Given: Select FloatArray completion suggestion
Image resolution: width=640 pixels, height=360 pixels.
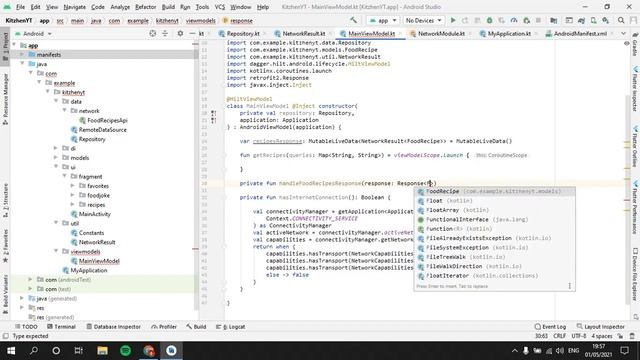Looking at the screenshot, I should tap(494, 210).
